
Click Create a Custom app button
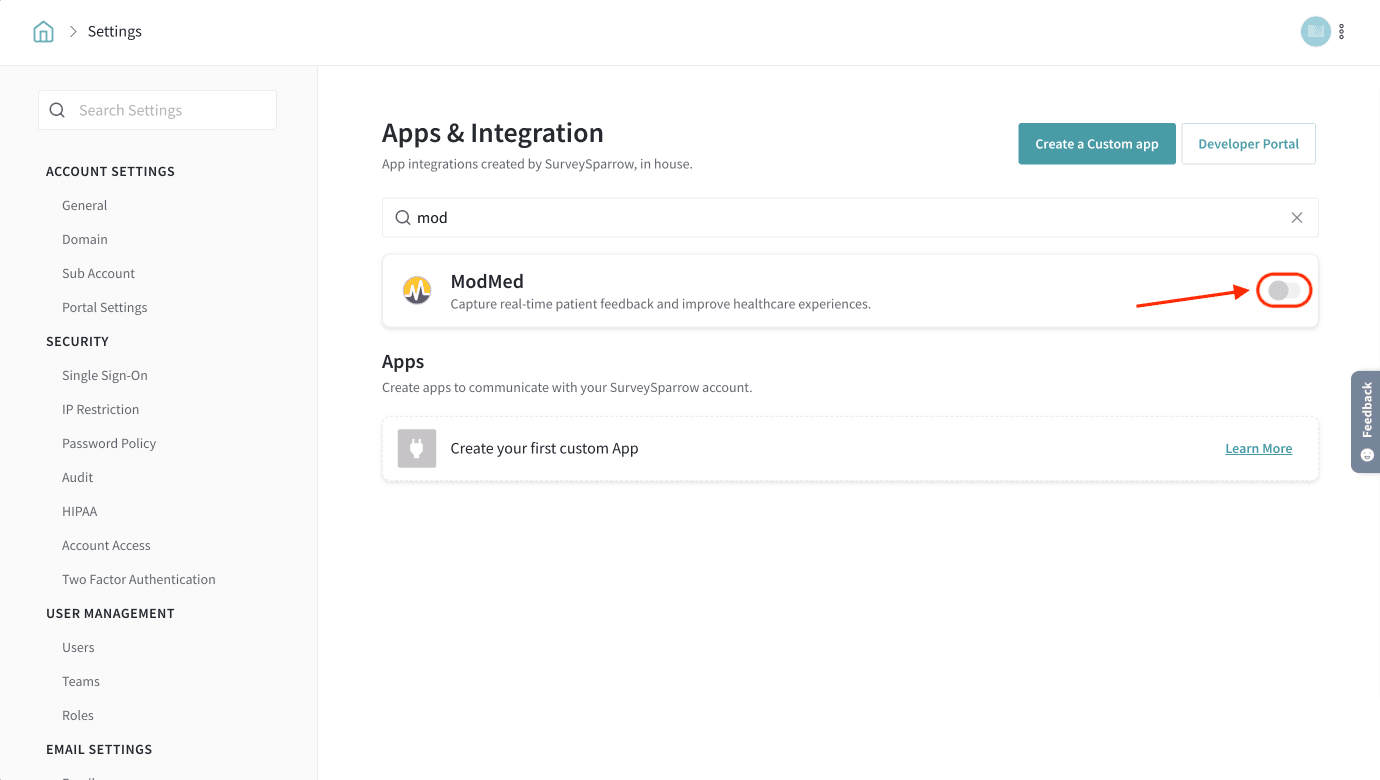1096,144
